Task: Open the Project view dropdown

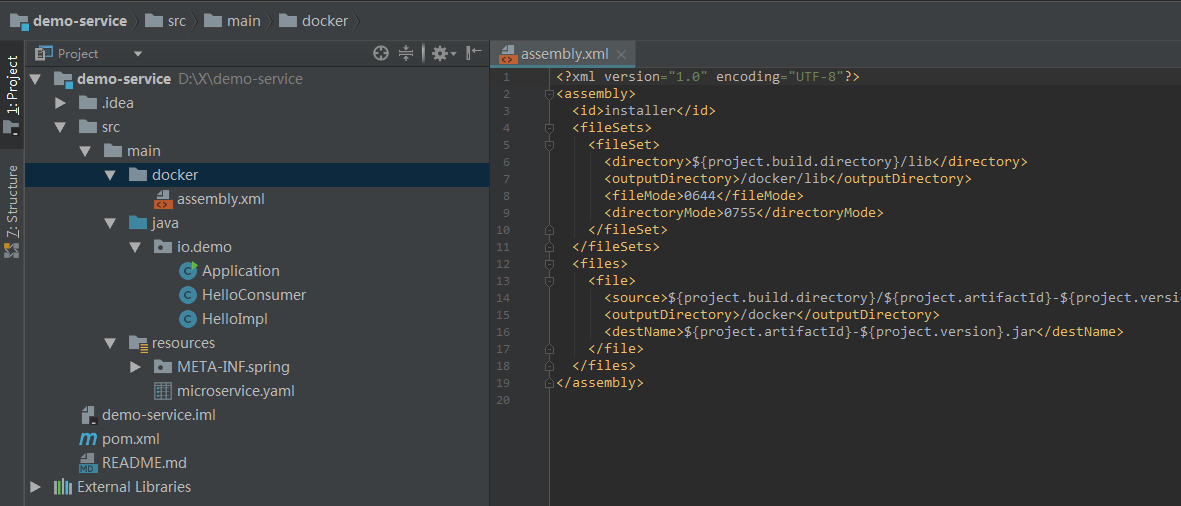Action: coord(138,53)
